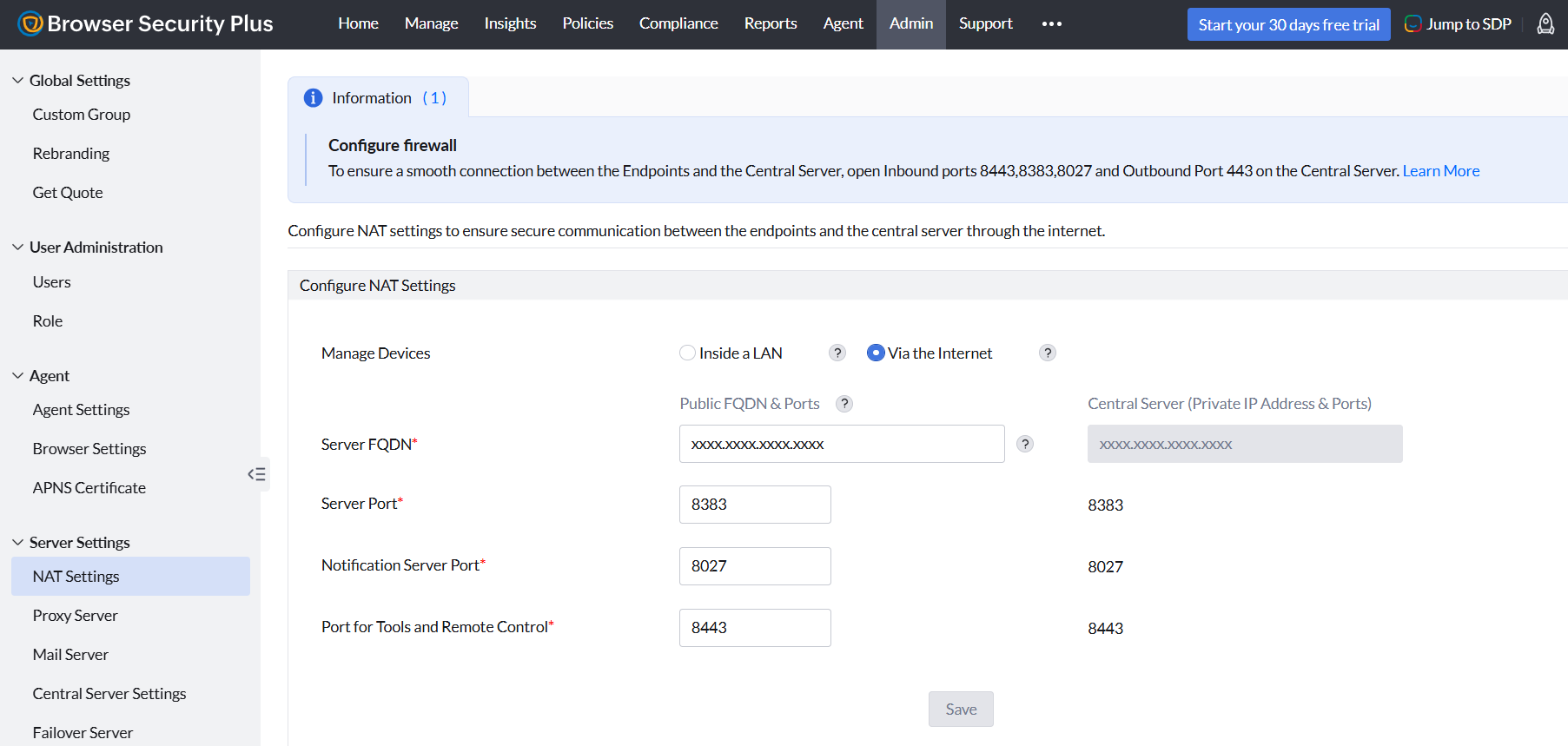Click the Notification Server Port field
This screenshot has height=746, width=1568.
point(755,566)
